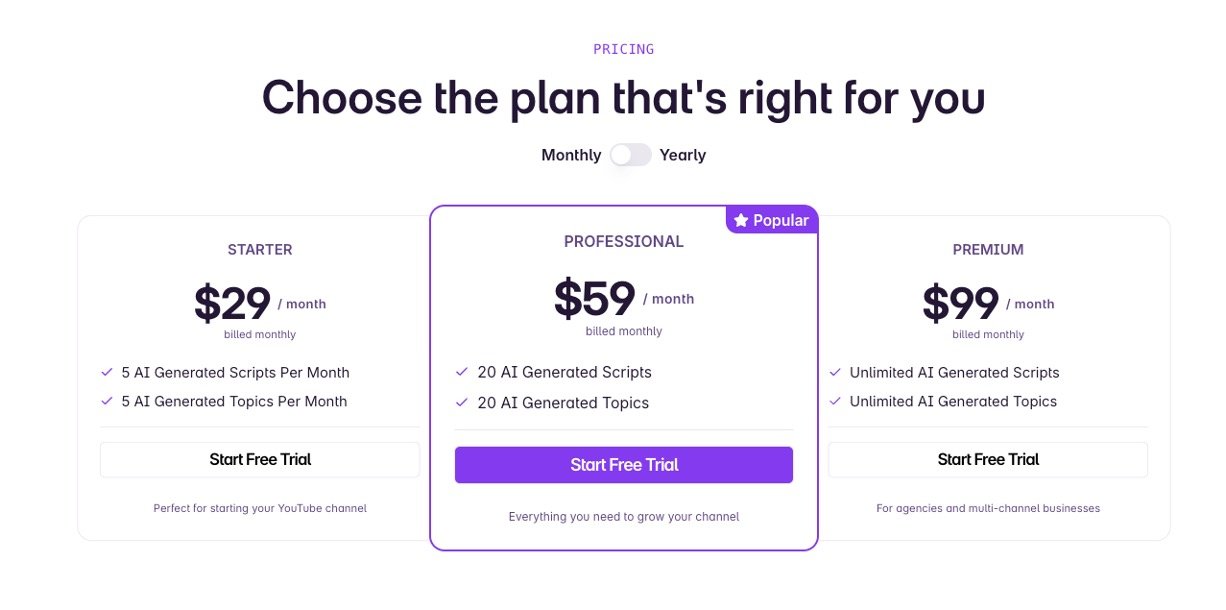Select the Yearly billing label

683,155
